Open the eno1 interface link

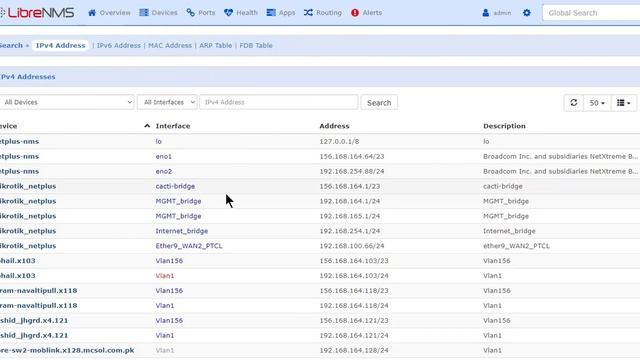164,156
